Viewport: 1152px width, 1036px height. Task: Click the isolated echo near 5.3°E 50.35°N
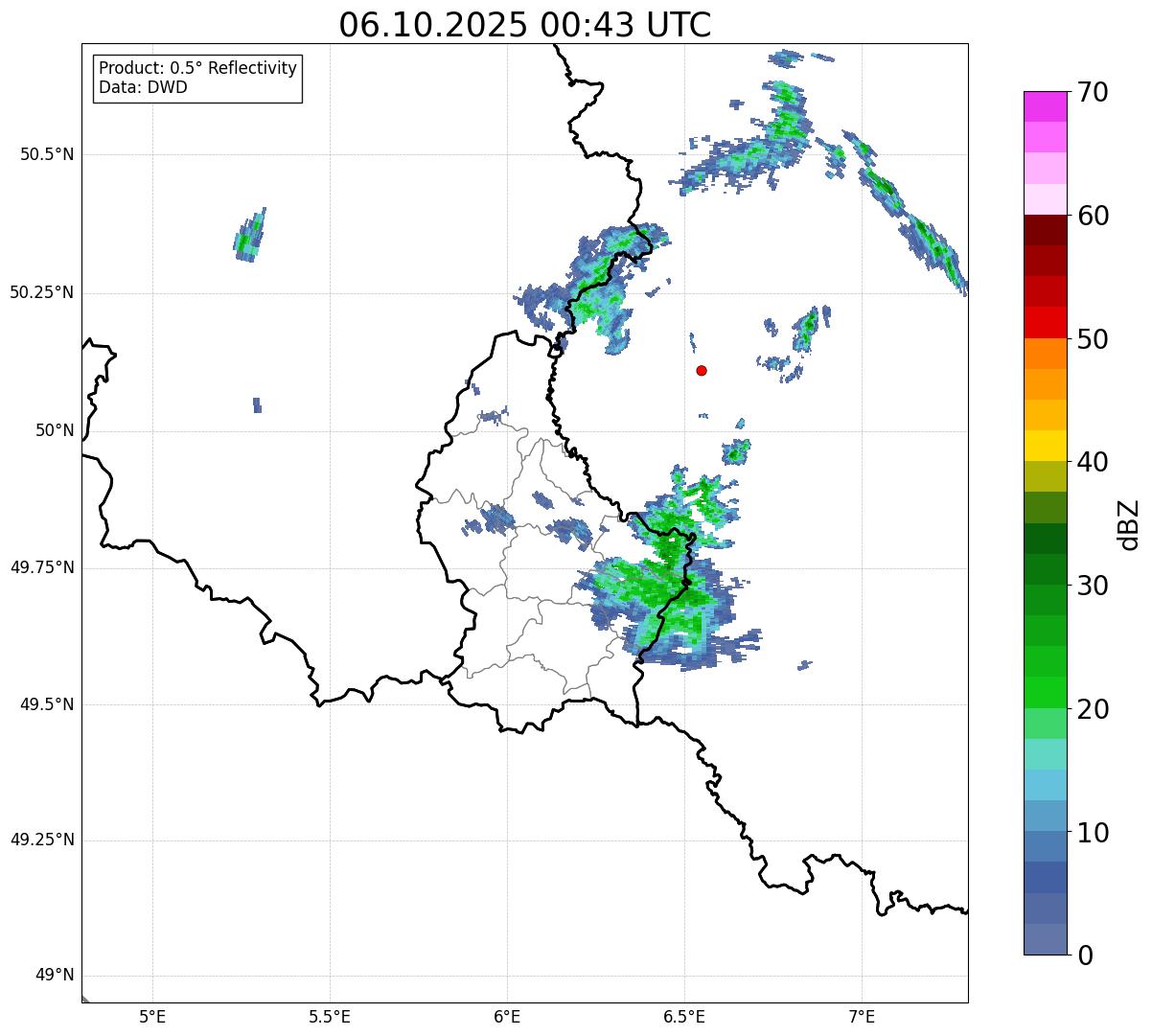pyautogui.click(x=249, y=235)
